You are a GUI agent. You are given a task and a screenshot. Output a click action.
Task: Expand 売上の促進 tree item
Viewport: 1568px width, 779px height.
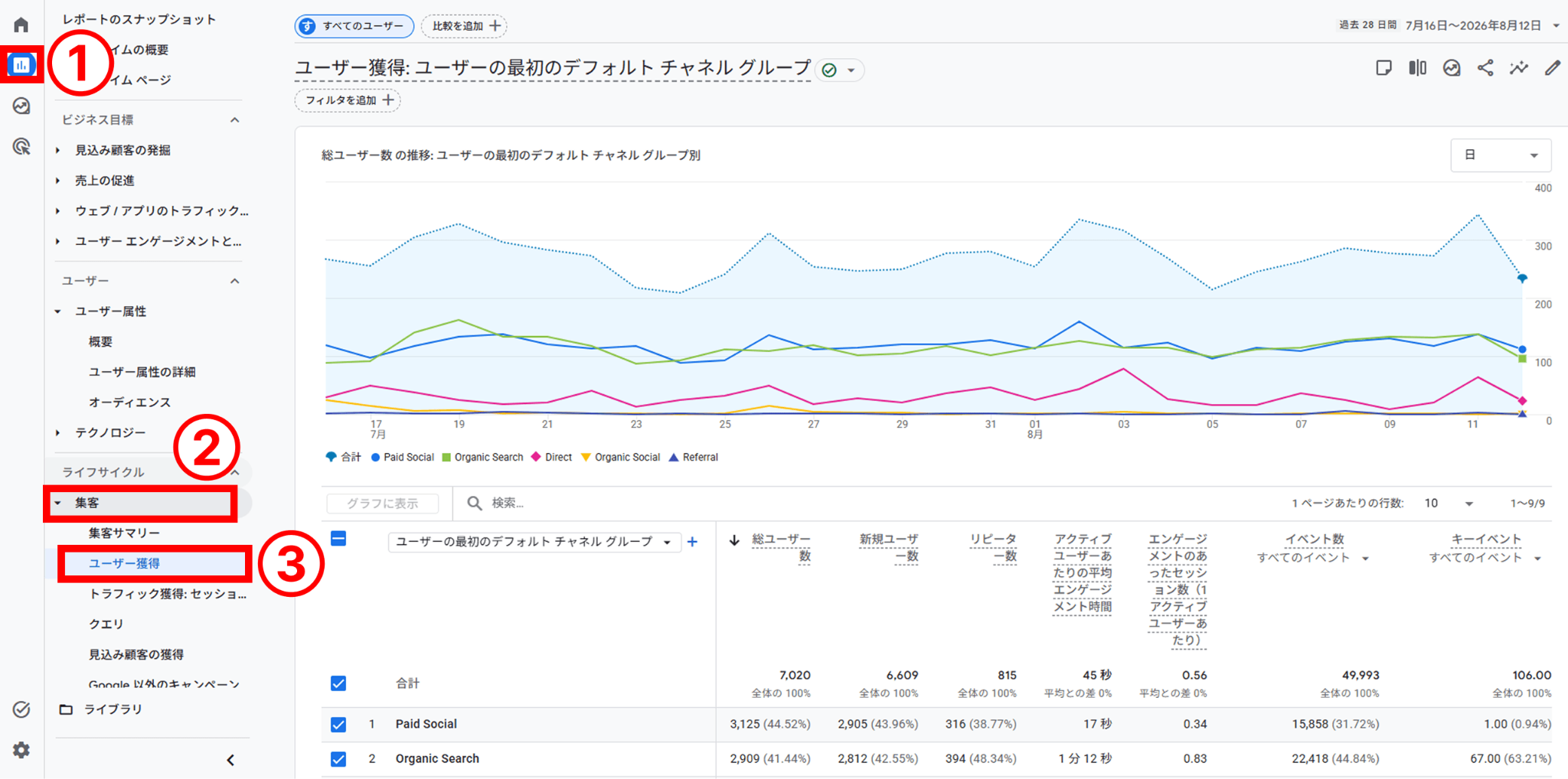click(58, 181)
